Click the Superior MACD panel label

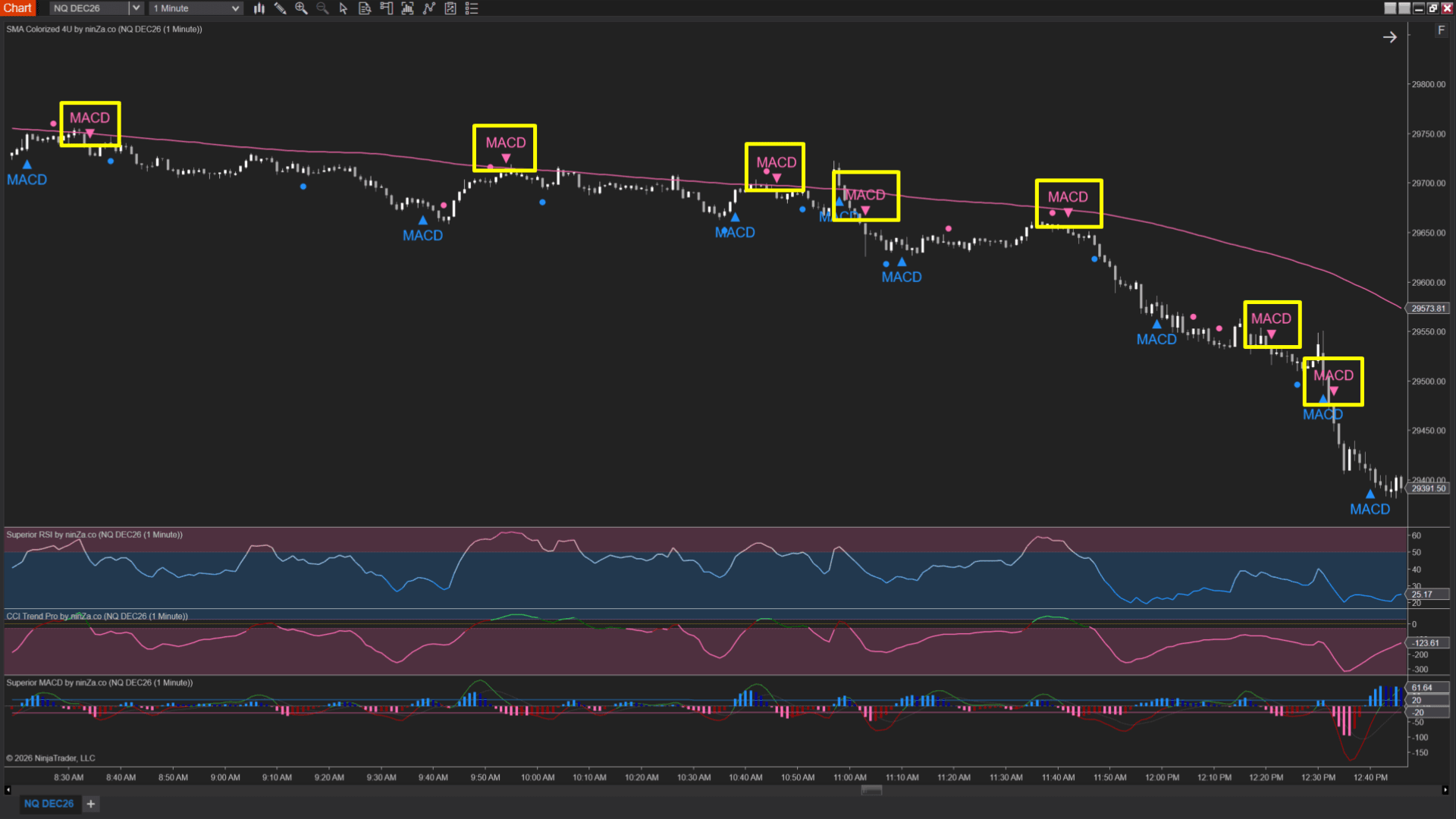click(x=99, y=683)
